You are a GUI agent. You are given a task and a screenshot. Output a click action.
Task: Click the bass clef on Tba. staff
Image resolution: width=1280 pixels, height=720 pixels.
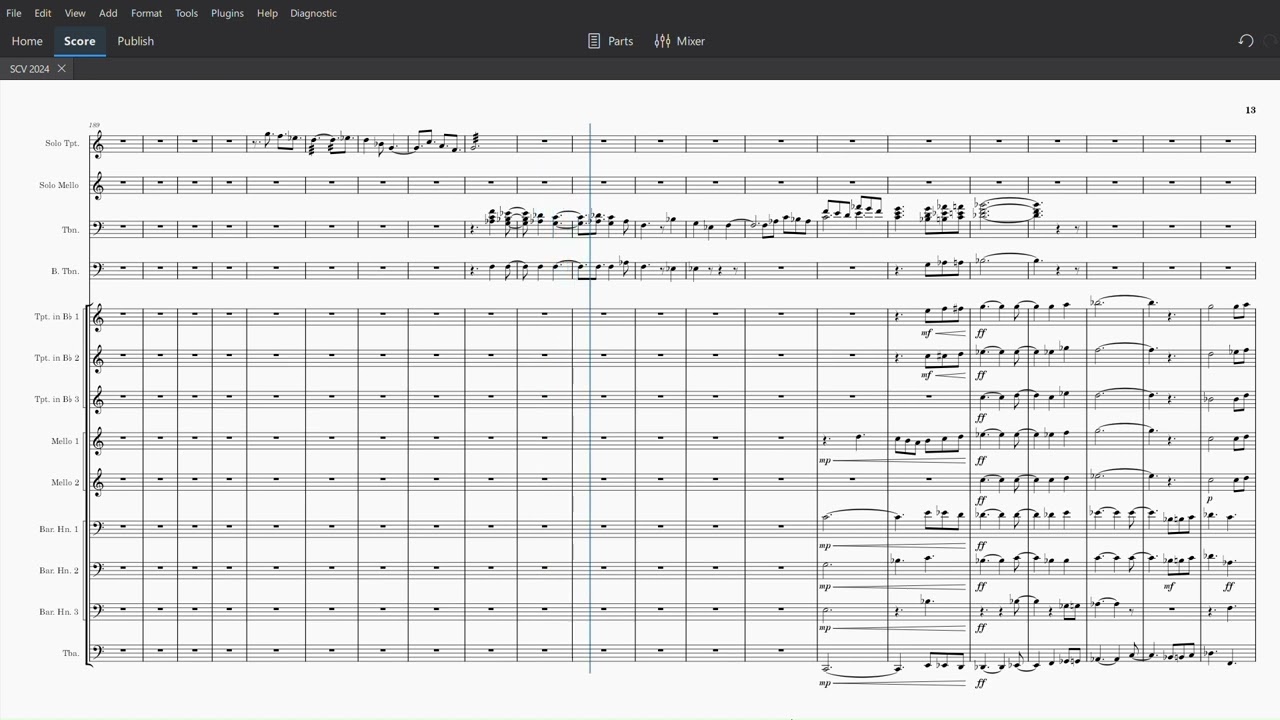[96, 651]
